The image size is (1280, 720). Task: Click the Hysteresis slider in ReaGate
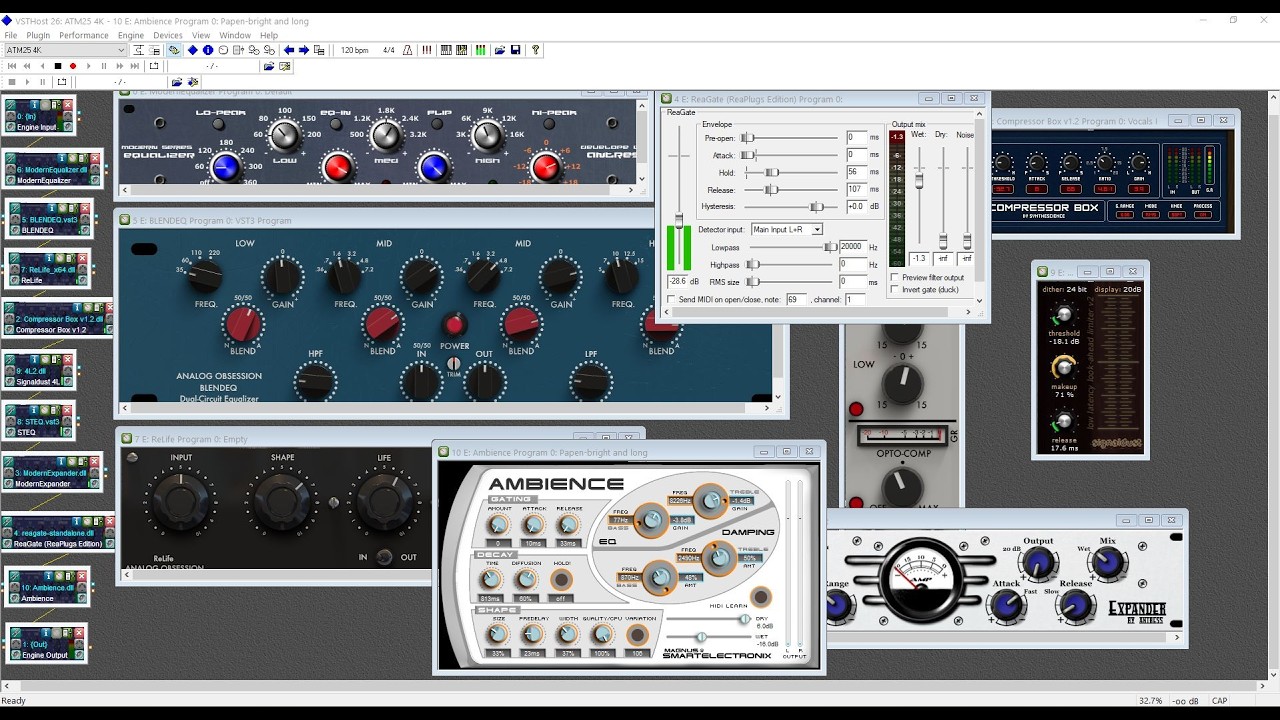[x=817, y=206]
